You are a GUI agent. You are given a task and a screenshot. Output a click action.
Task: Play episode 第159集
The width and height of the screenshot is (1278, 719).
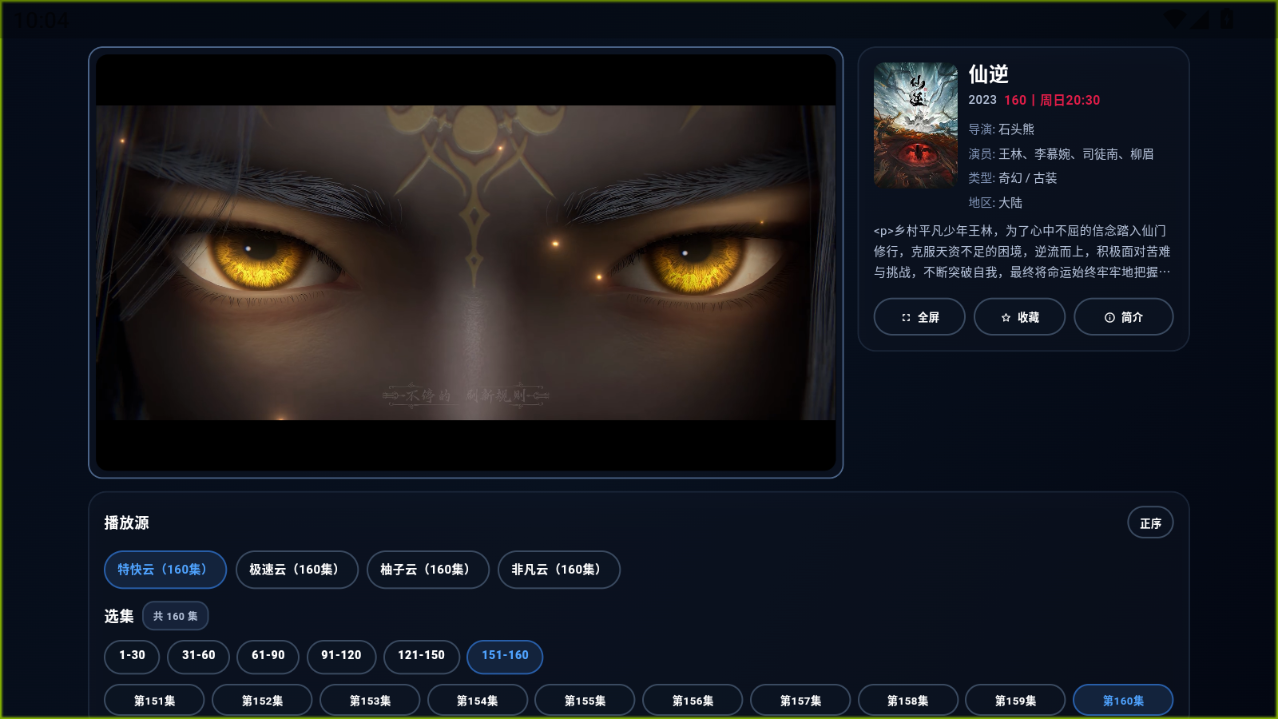click(x=1015, y=701)
